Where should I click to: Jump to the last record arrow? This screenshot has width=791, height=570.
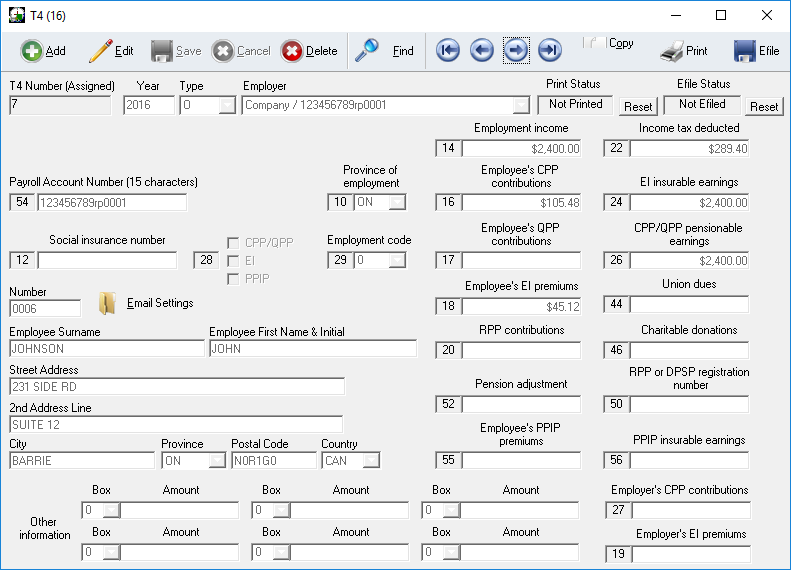tap(549, 51)
